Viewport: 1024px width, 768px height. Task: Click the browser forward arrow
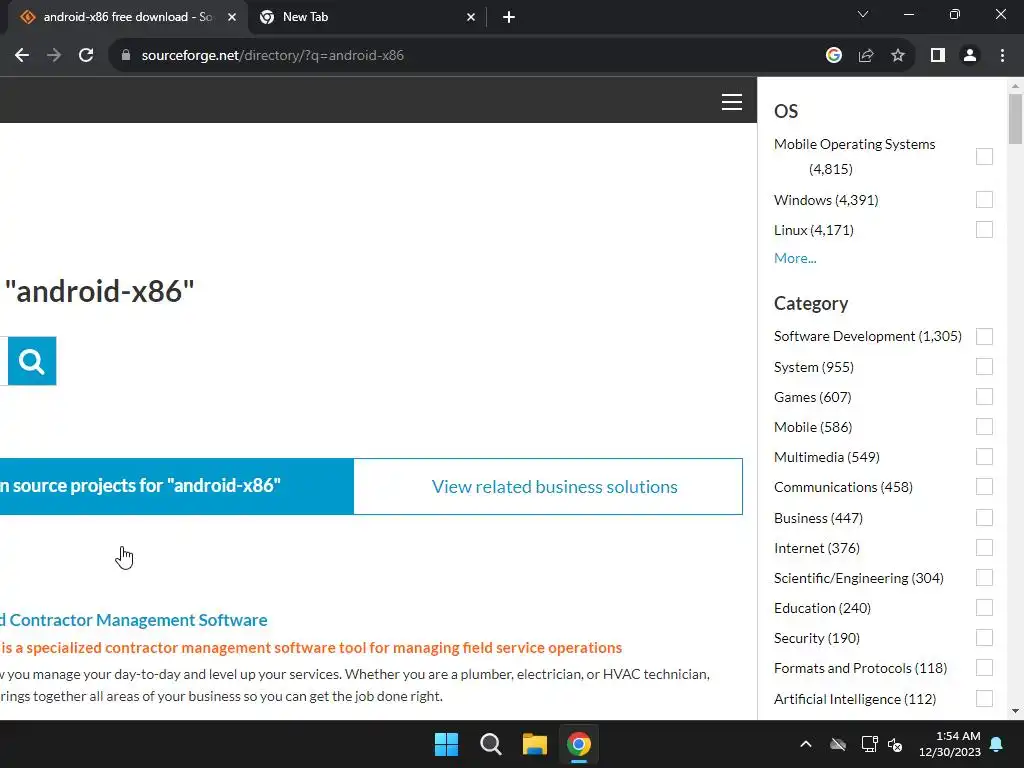click(54, 56)
